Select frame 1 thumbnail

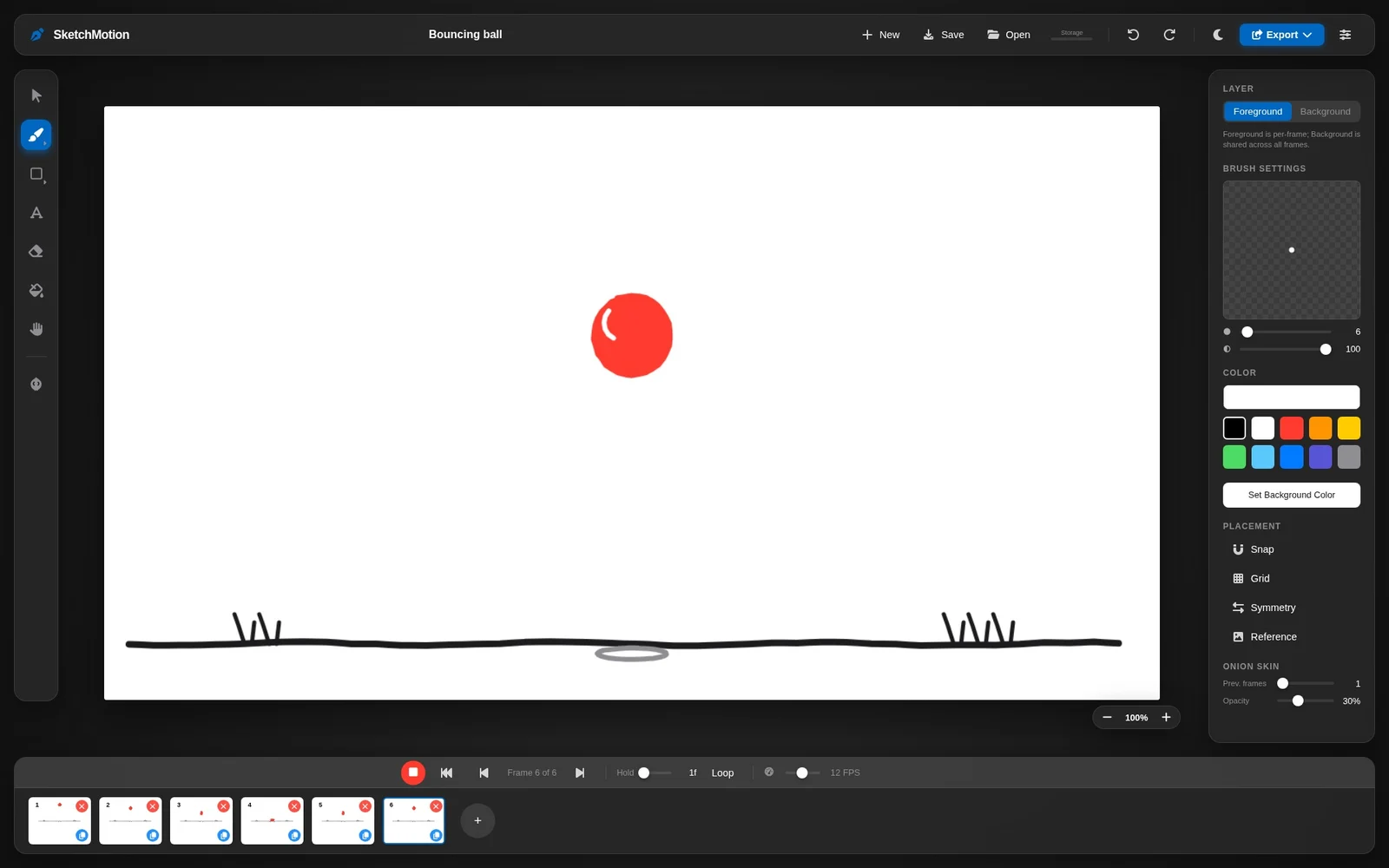(59, 820)
